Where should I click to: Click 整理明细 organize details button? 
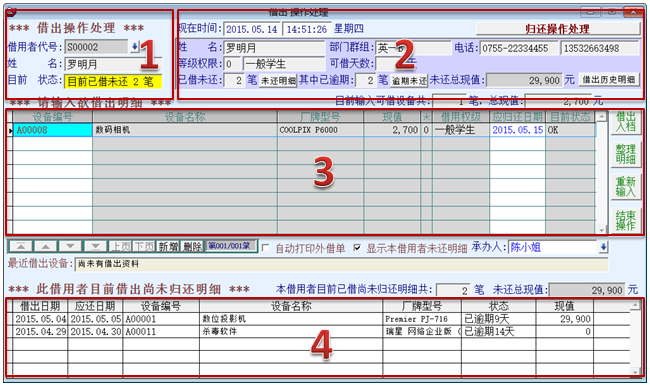[x=625, y=154]
